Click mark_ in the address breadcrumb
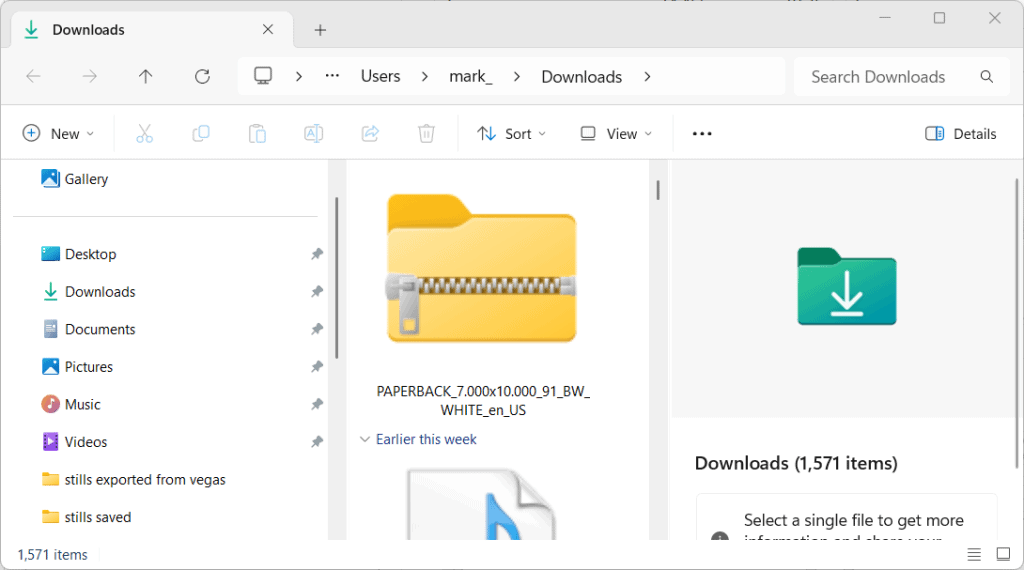Screen dimensions: 1024x570 click(470, 76)
